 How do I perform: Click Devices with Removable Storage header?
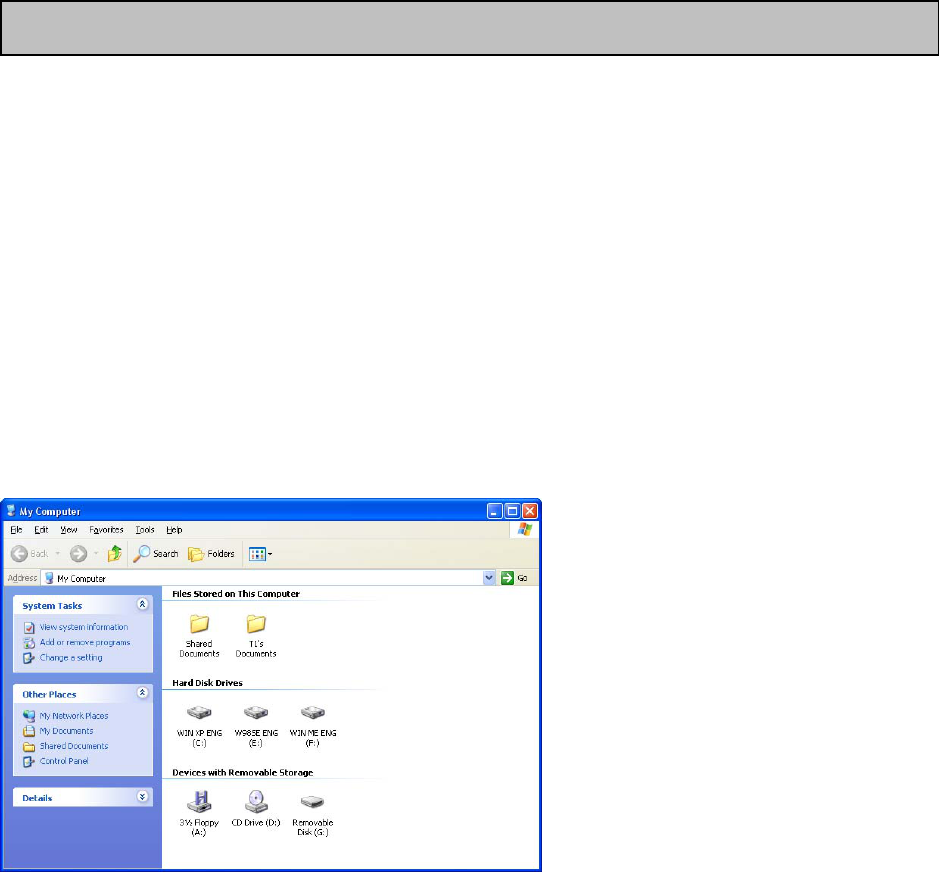click(243, 773)
